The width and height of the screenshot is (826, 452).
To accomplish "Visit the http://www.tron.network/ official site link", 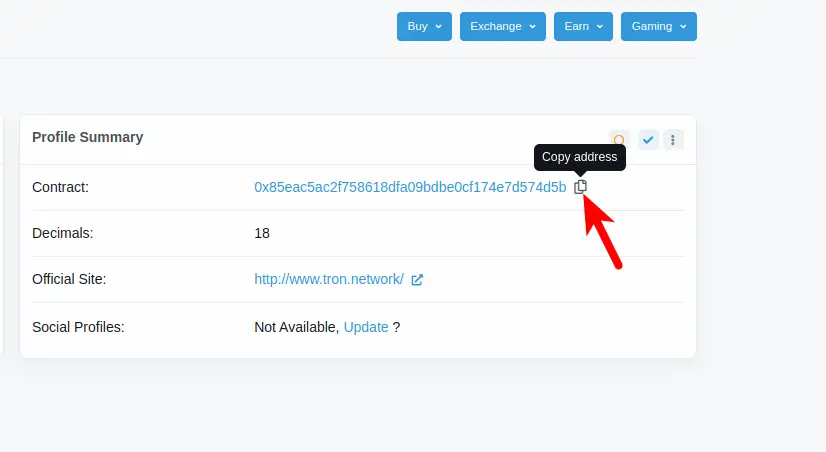I will pos(329,280).
